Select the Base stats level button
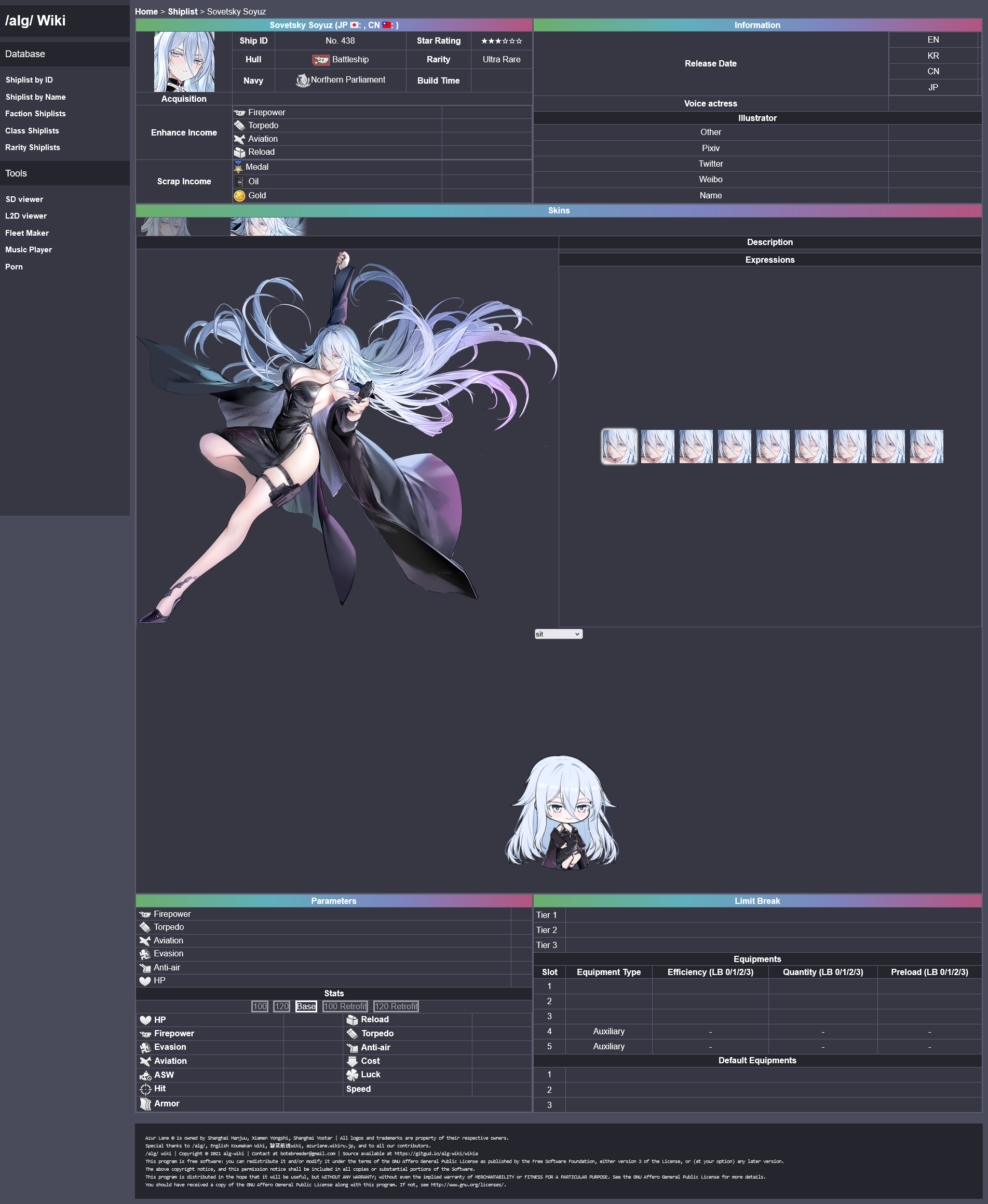 [x=306, y=1007]
